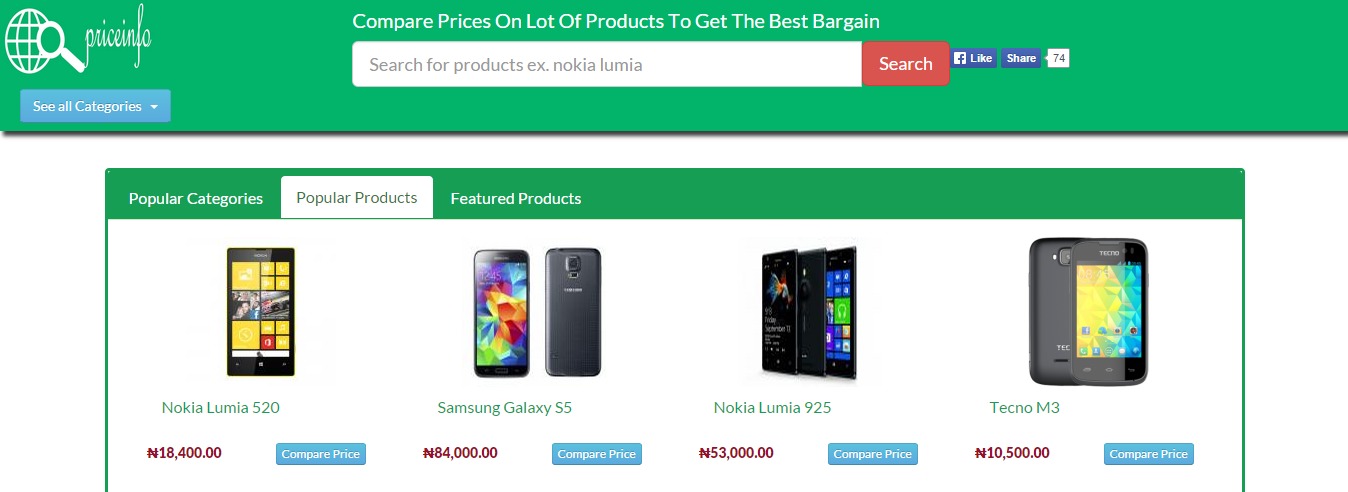1348x492 pixels.
Task: Compare Price for Tecno M3
Action: (x=1149, y=454)
